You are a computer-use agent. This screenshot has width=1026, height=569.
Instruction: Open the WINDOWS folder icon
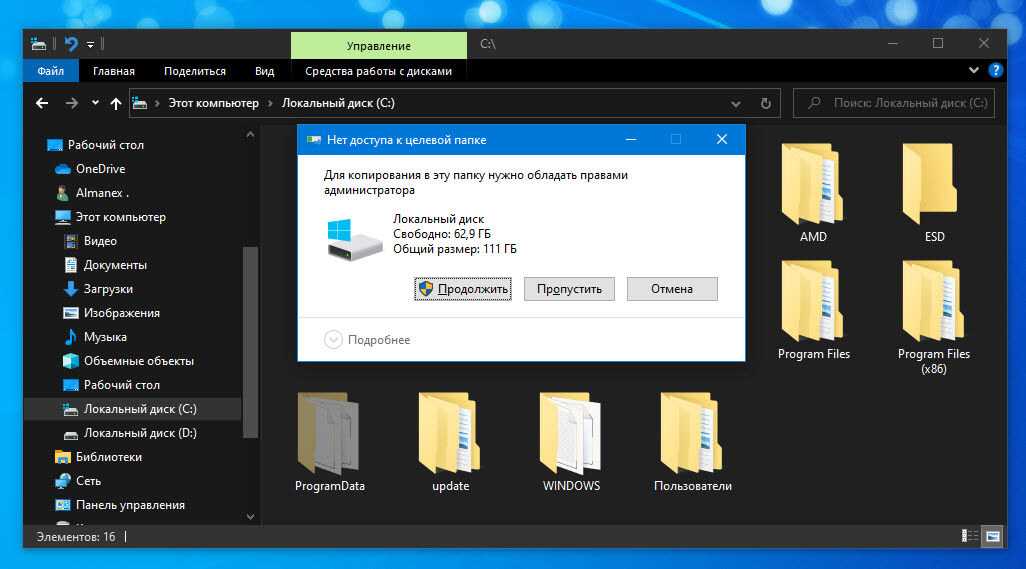click(x=571, y=433)
